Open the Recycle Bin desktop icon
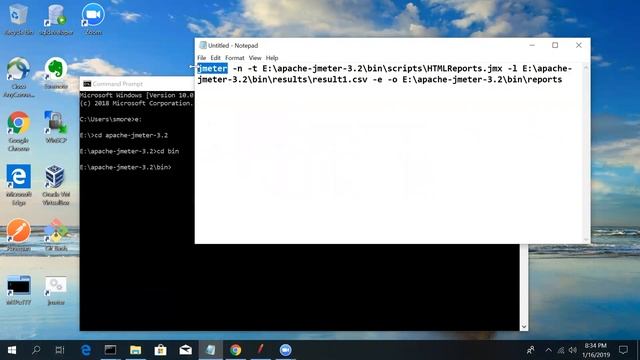This screenshot has height=360, width=640. coord(18,18)
